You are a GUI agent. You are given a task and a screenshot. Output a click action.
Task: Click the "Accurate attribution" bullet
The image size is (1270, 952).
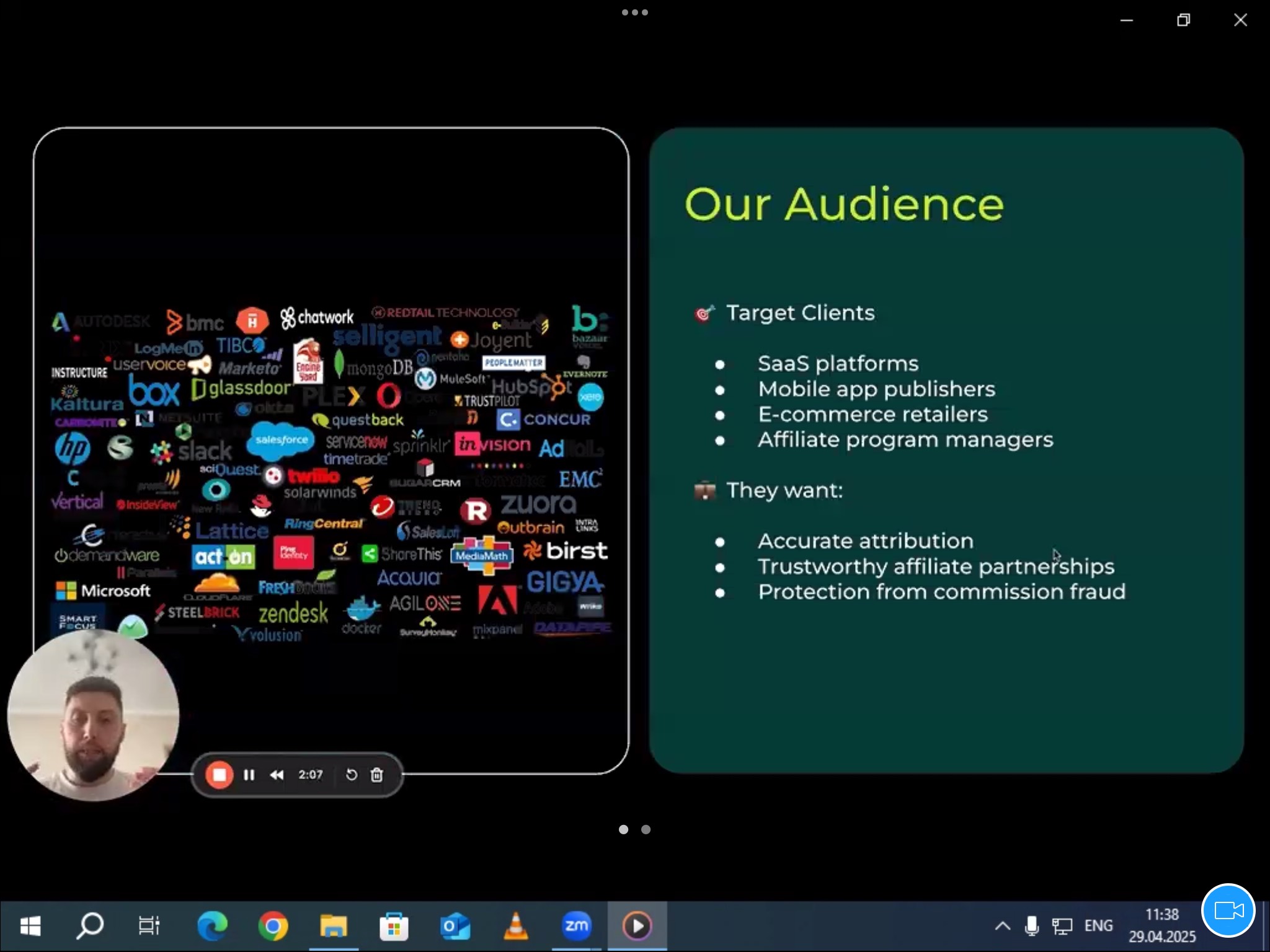[x=866, y=541]
